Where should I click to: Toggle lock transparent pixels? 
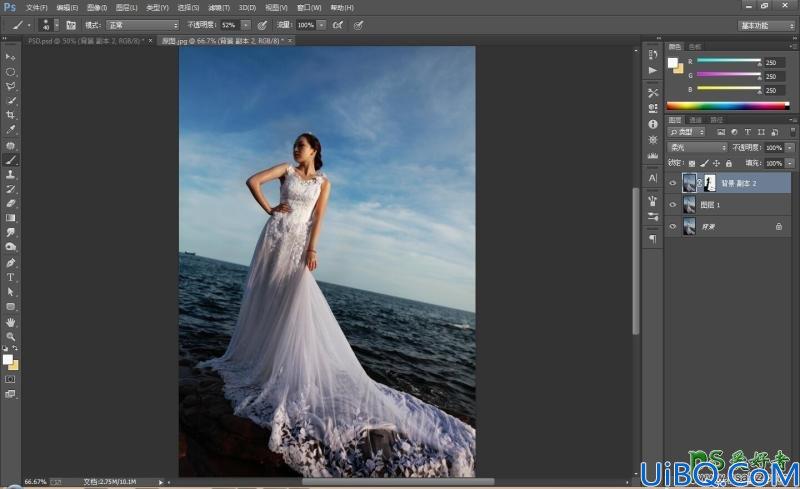(691, 163)
